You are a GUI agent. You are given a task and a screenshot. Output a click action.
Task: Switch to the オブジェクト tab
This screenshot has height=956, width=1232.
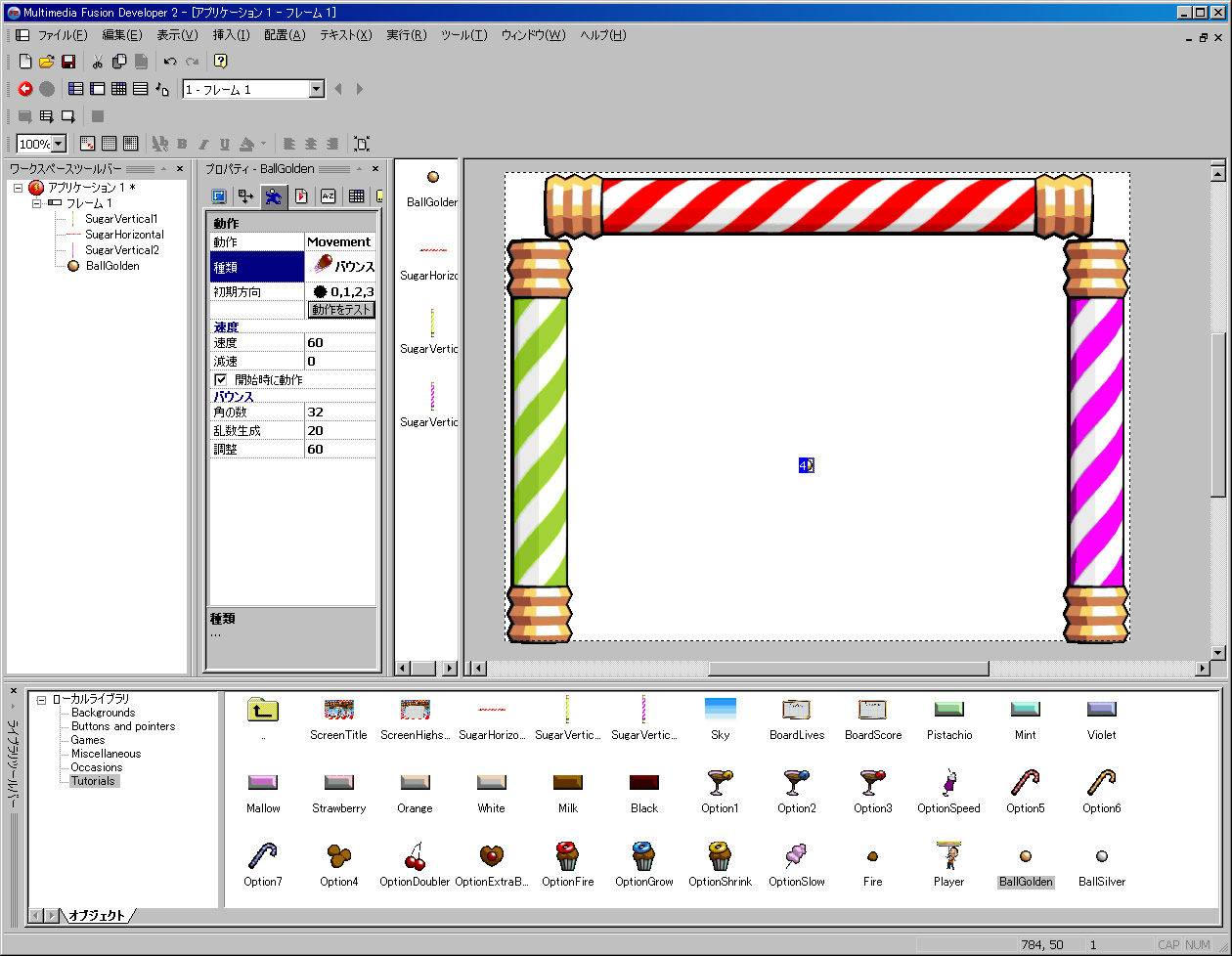96,916
